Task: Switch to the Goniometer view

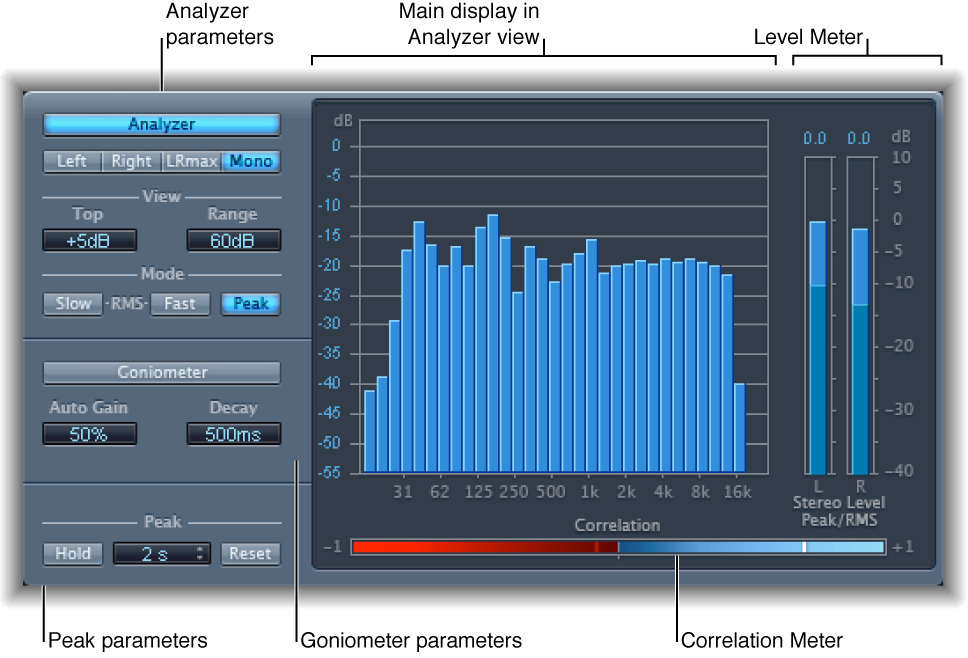Action: (x=161, y=371)
